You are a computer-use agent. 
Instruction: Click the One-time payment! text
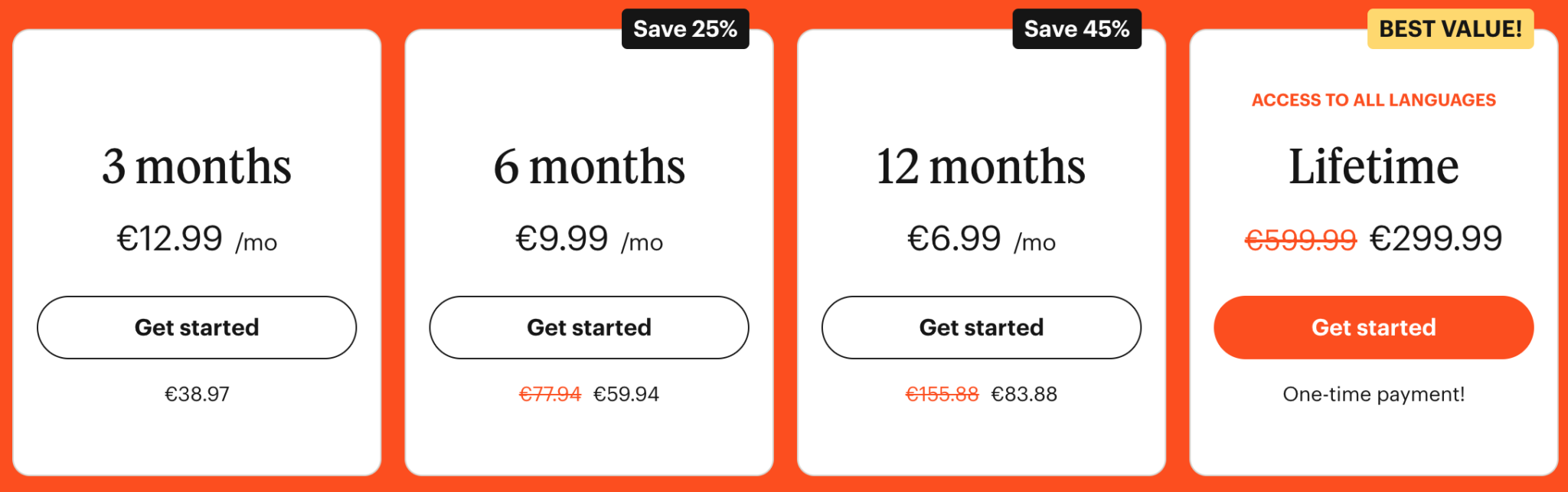[x=1374, y=394]
